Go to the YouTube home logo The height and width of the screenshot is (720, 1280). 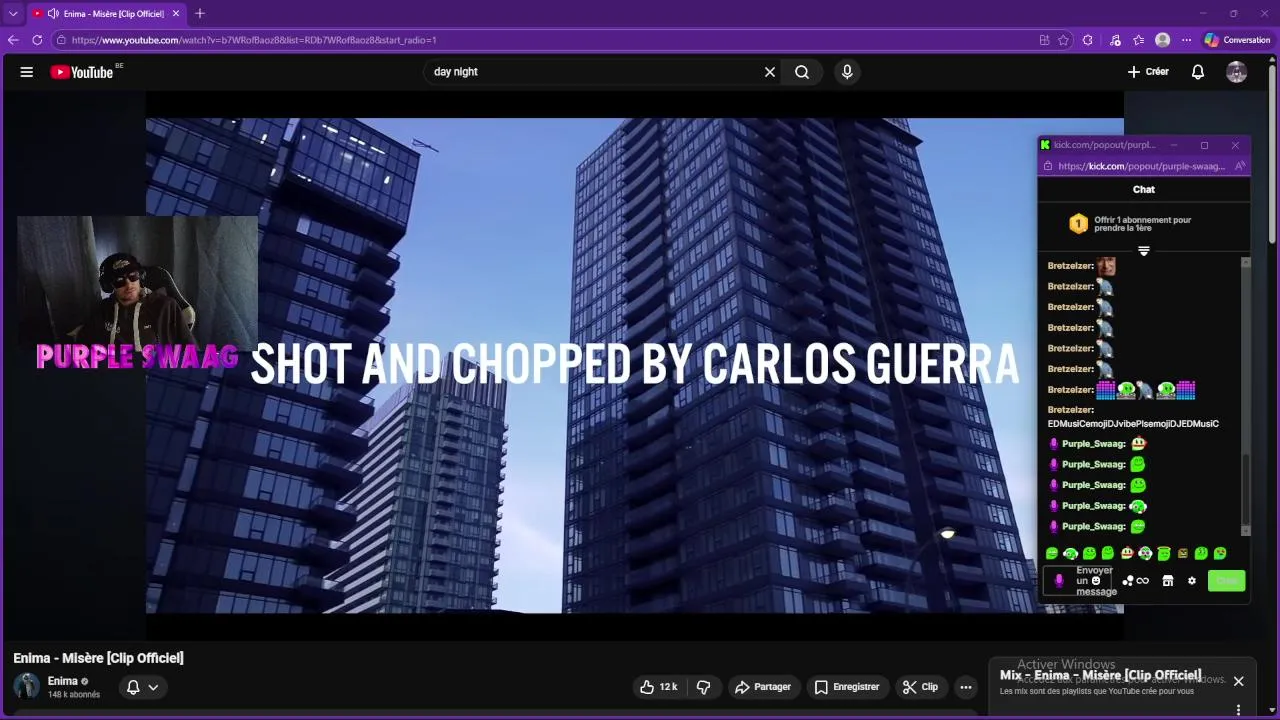point(82,72)
